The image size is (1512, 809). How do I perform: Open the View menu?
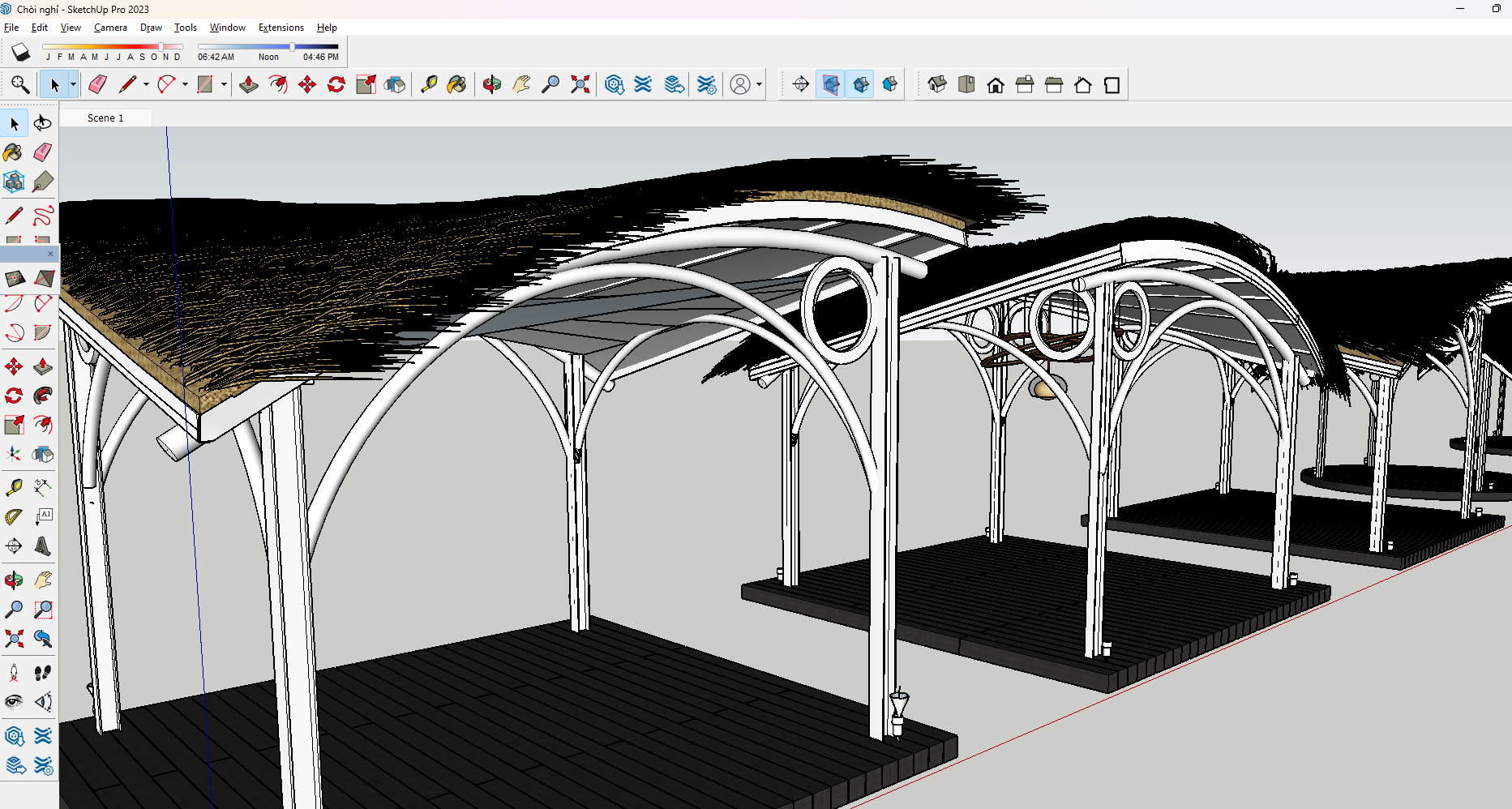coord(71,28)
